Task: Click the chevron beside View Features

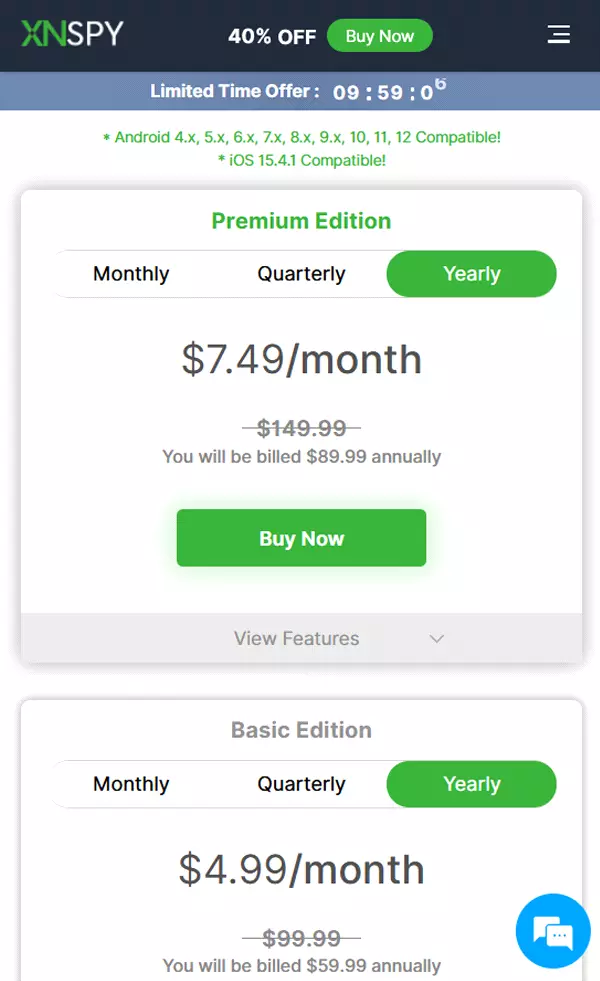Action: [x=436, y=639]
